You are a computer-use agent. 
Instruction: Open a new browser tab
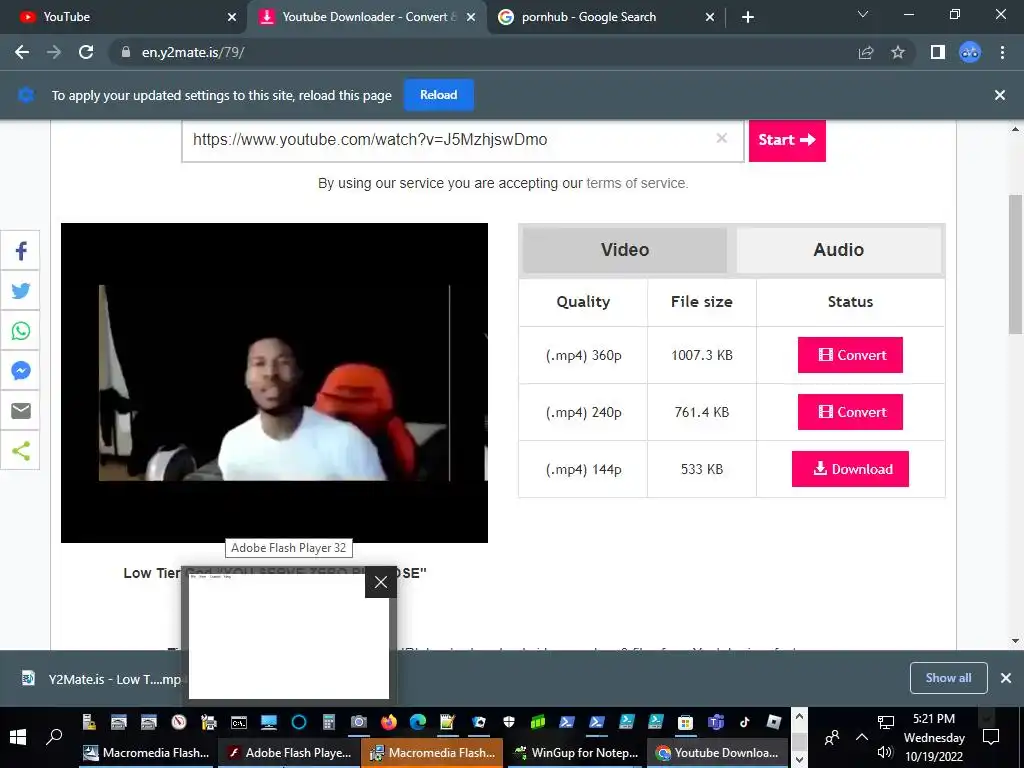tap(748, 17)
